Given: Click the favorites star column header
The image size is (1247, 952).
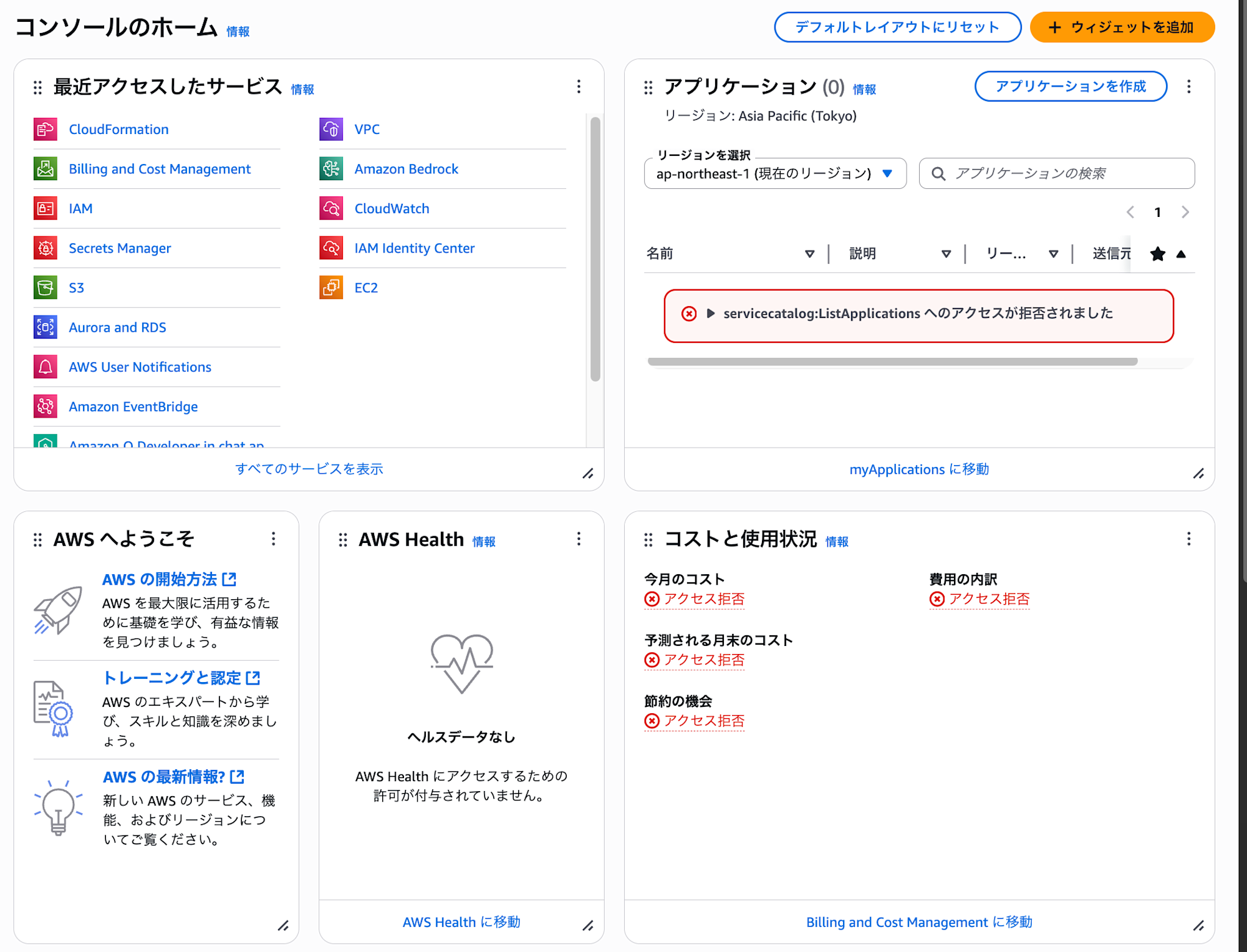Looking at the screenshot, I should 1158,254.
